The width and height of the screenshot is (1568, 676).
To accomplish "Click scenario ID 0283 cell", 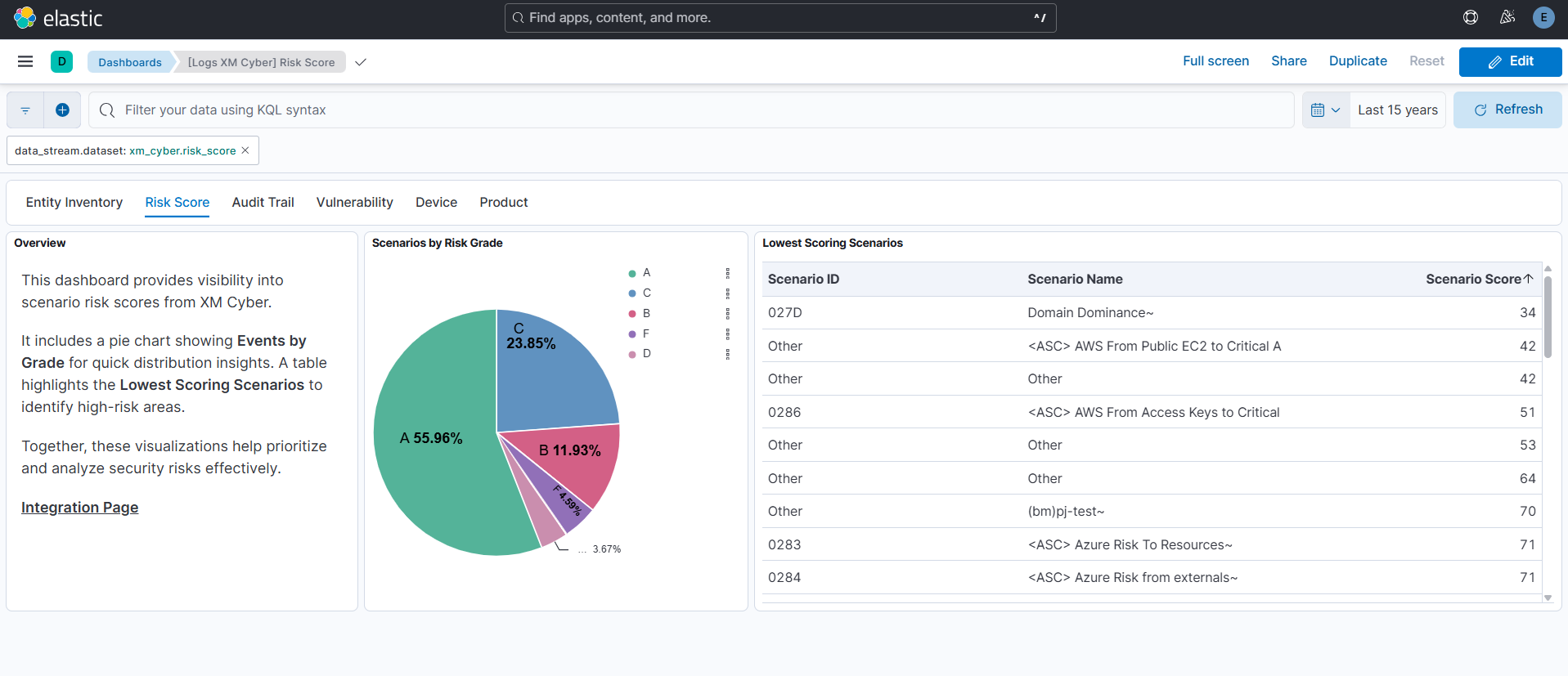I will coord(784,544).
